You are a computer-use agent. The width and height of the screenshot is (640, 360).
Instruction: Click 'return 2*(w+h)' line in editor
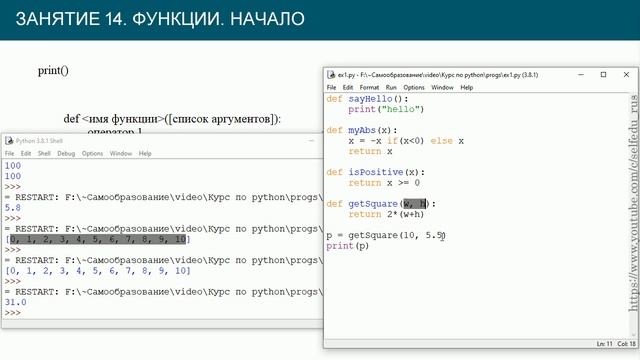pyautogui.click(x=386, y=214)
